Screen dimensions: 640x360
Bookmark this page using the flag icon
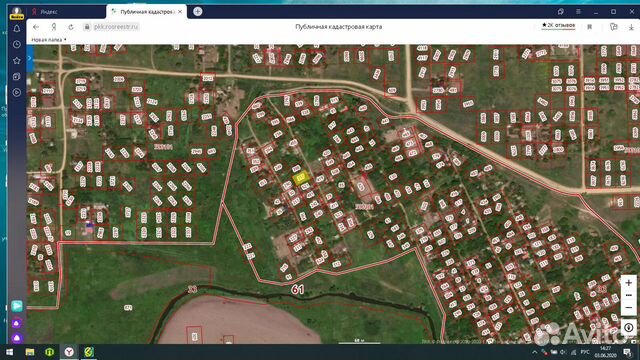tap(589, 27)
